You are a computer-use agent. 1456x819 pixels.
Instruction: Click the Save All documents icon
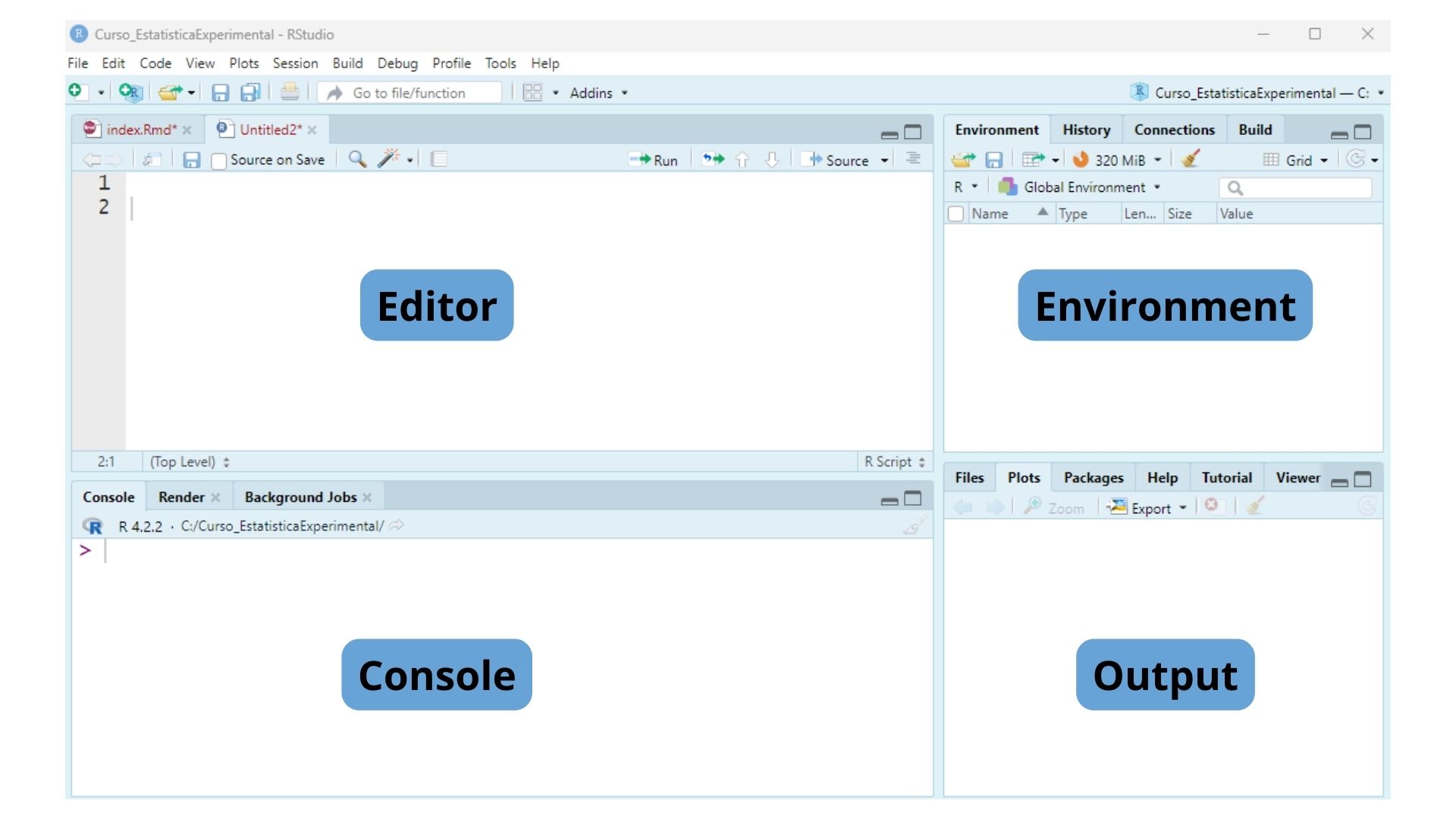point(249,93)
